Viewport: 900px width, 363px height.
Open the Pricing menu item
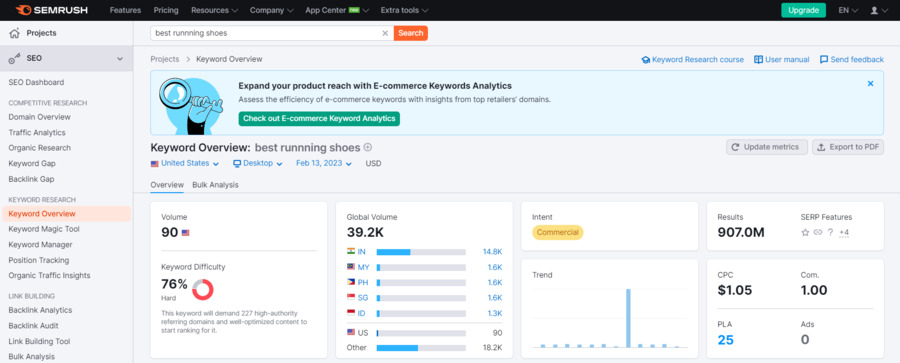(166, 10)
